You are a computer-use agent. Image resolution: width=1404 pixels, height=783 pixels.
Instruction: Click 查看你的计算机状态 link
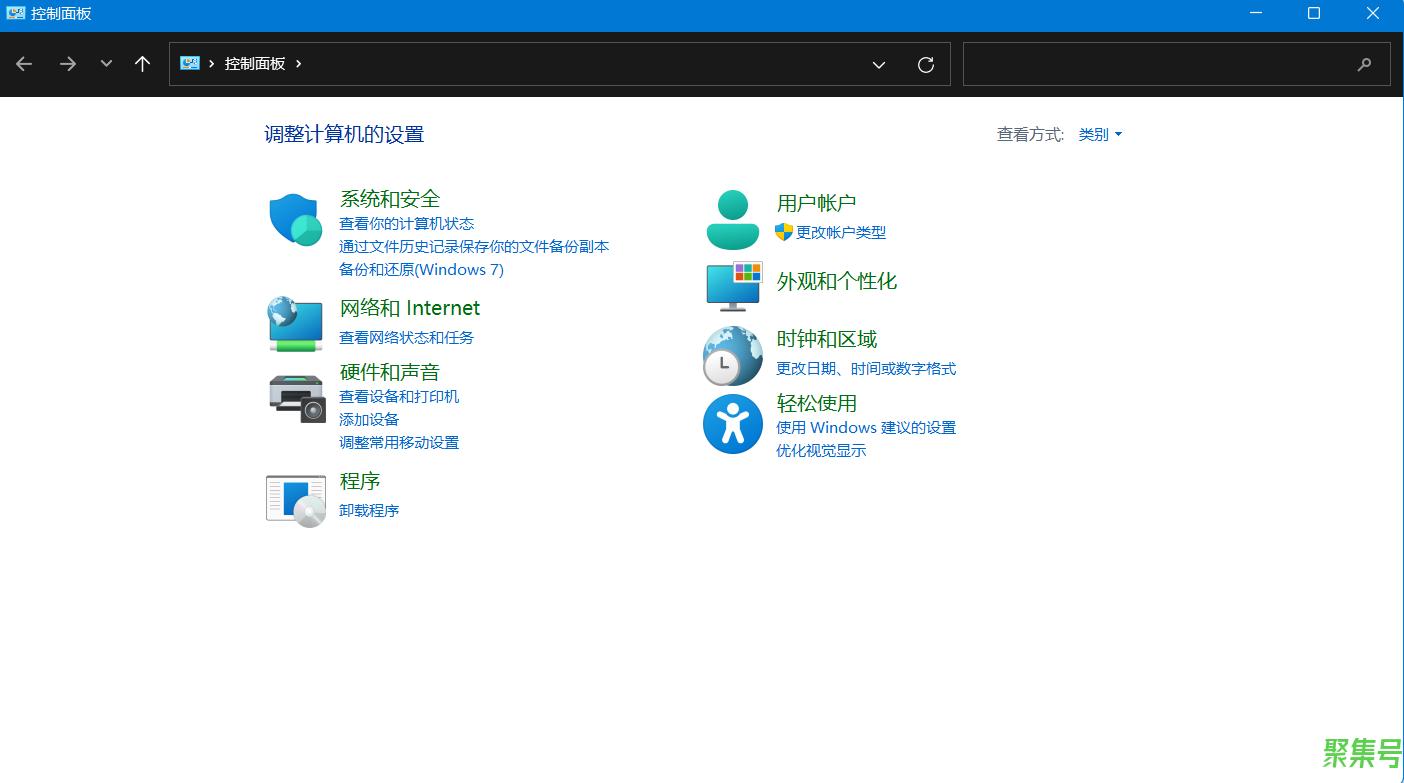coord(406,223)
